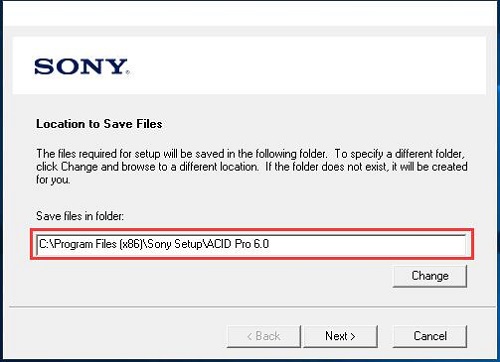
Task: Go to previous step with < Back
Action: click(x=264, y=336)
